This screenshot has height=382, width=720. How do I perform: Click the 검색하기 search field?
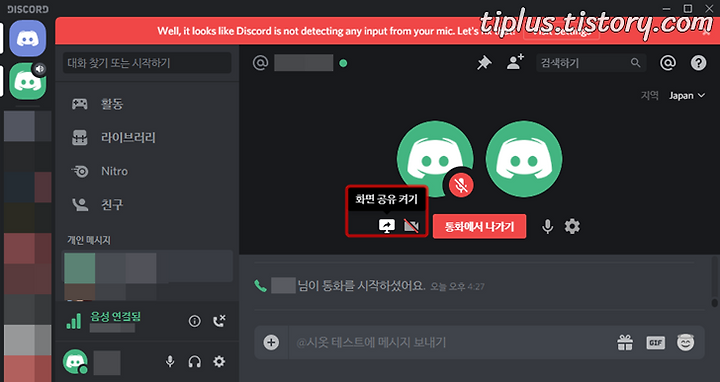(x=591, y=63)
